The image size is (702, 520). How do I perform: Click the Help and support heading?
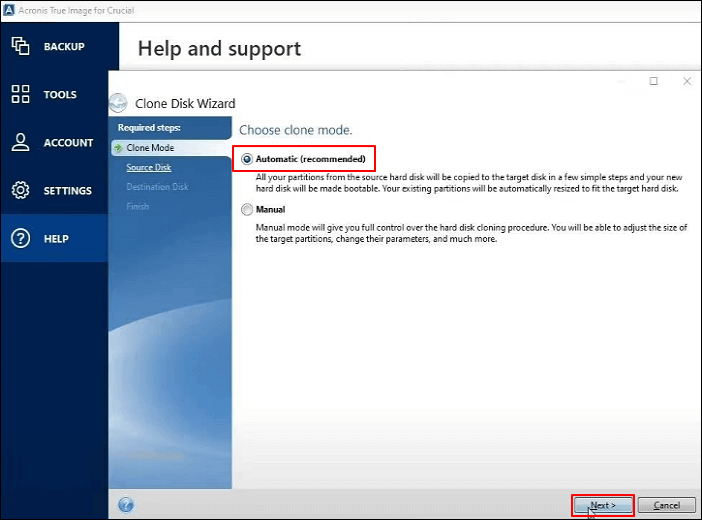(219, 48)
